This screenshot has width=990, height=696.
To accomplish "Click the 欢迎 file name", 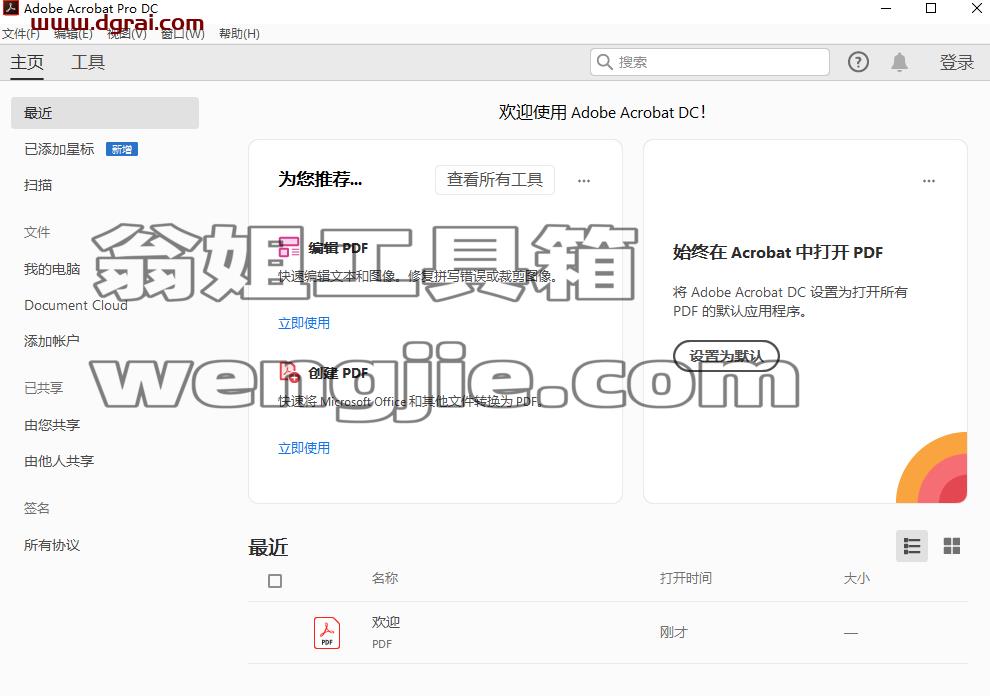I will 386,622.
